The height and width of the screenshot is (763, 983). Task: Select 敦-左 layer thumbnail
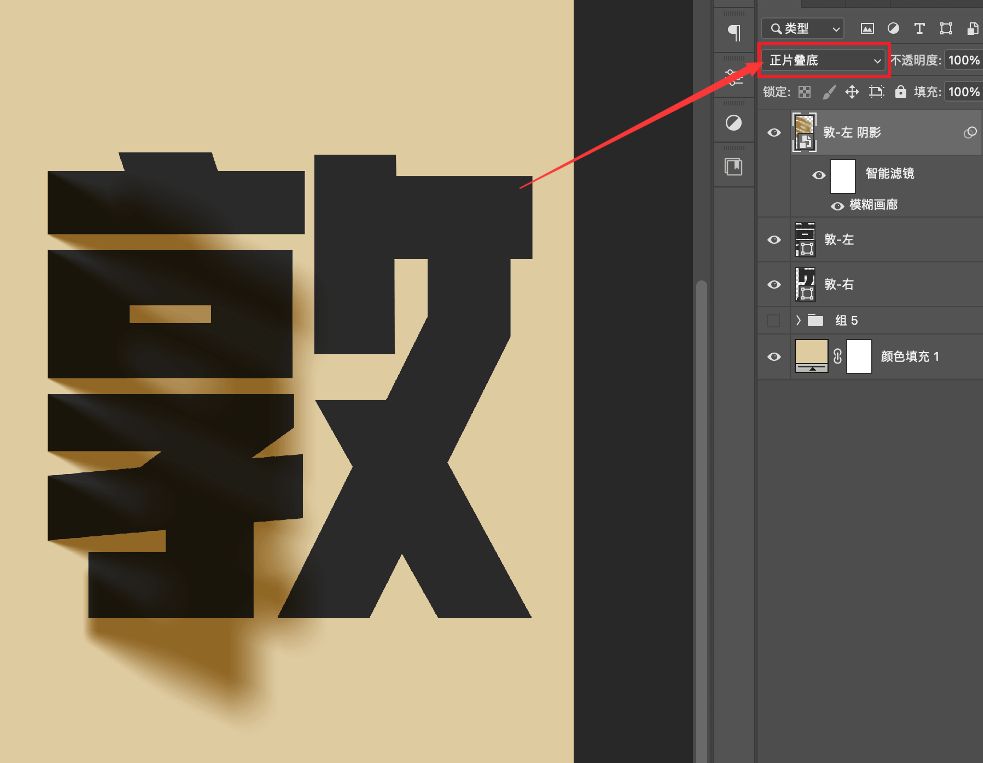(x=805, y=239)
